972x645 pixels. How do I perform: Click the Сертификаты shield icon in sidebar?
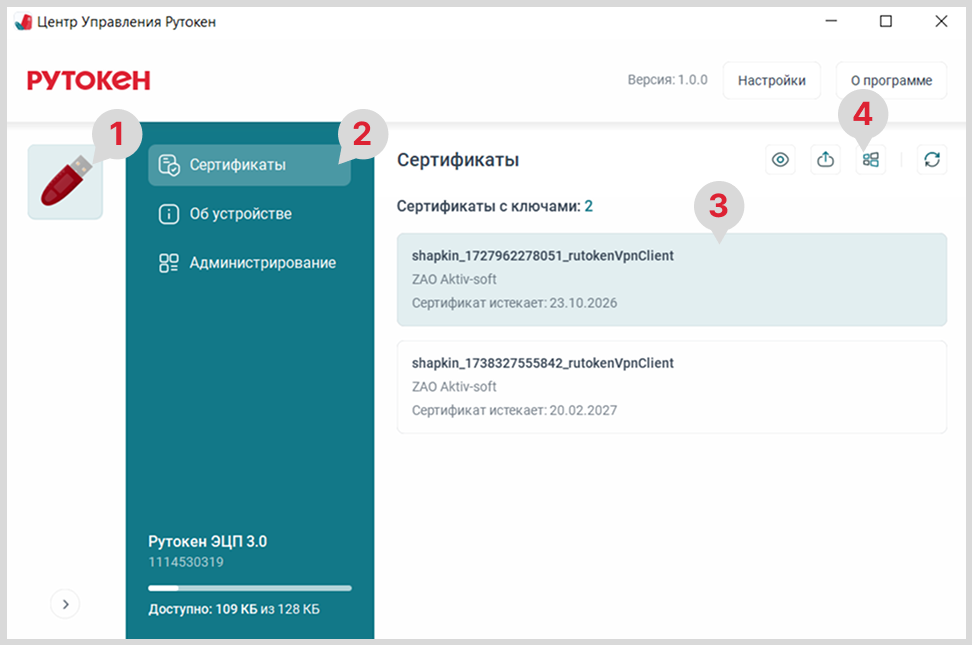[169, 165]
